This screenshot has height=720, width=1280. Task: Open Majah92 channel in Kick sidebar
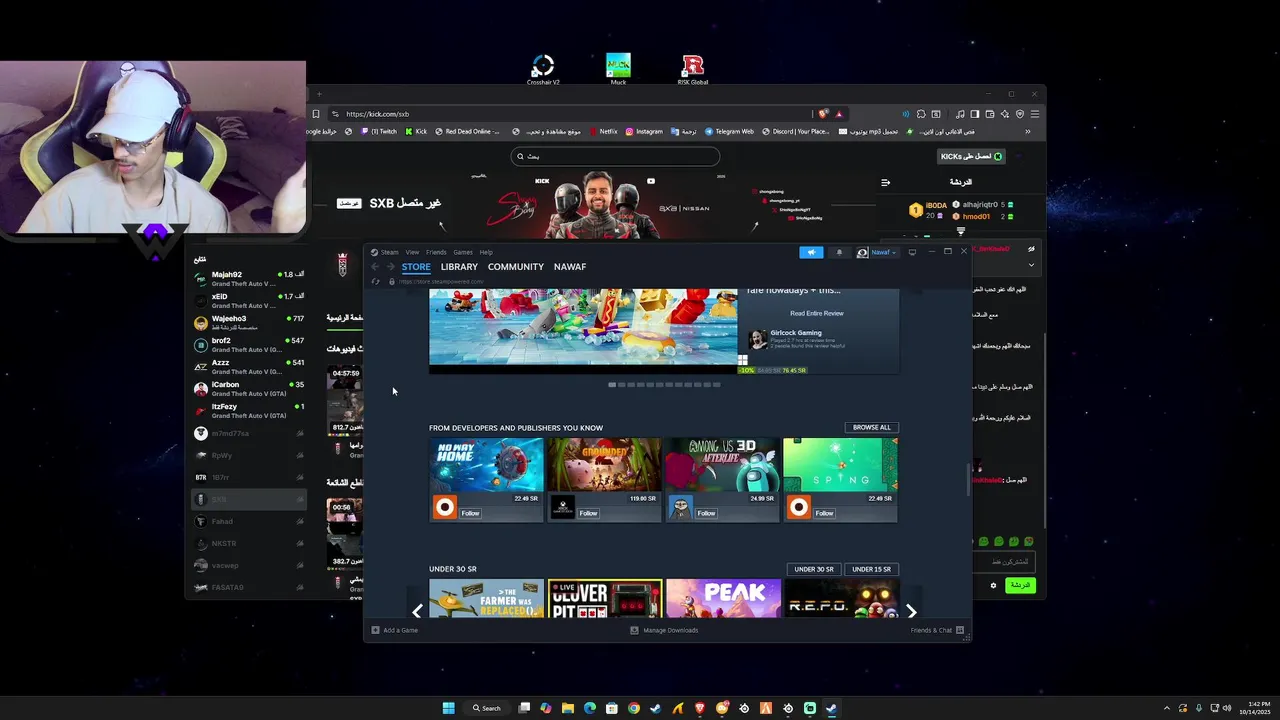pyautogui.click(x=248, y=278)
